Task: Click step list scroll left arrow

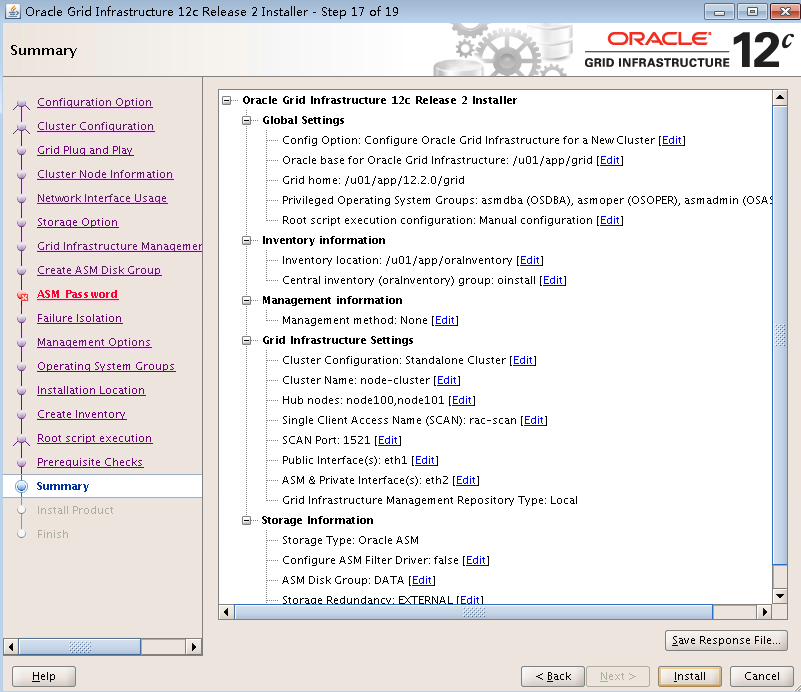Action: tap(11, 647)
